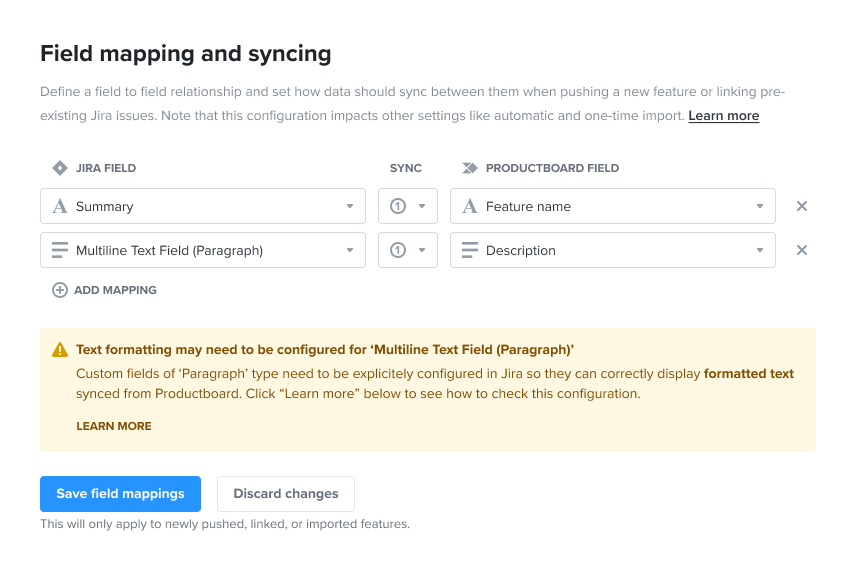Click Save field mappings button
Image resolution: width=856 pixels, height=582 pixels.
click(x=120, y=494)
